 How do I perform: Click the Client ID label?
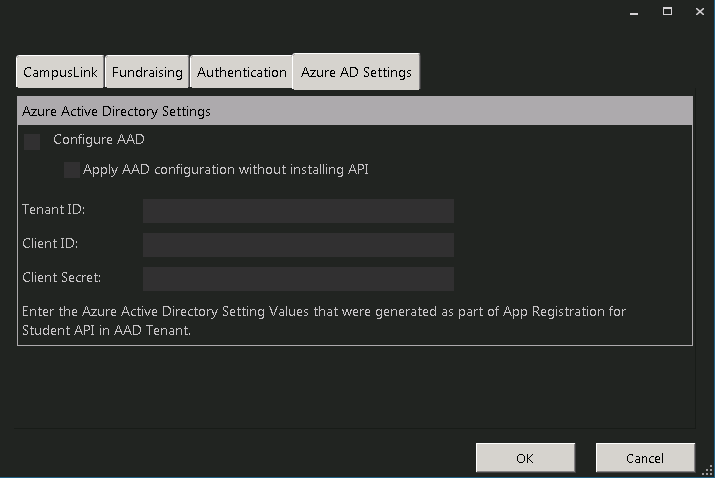click(49, 243)
